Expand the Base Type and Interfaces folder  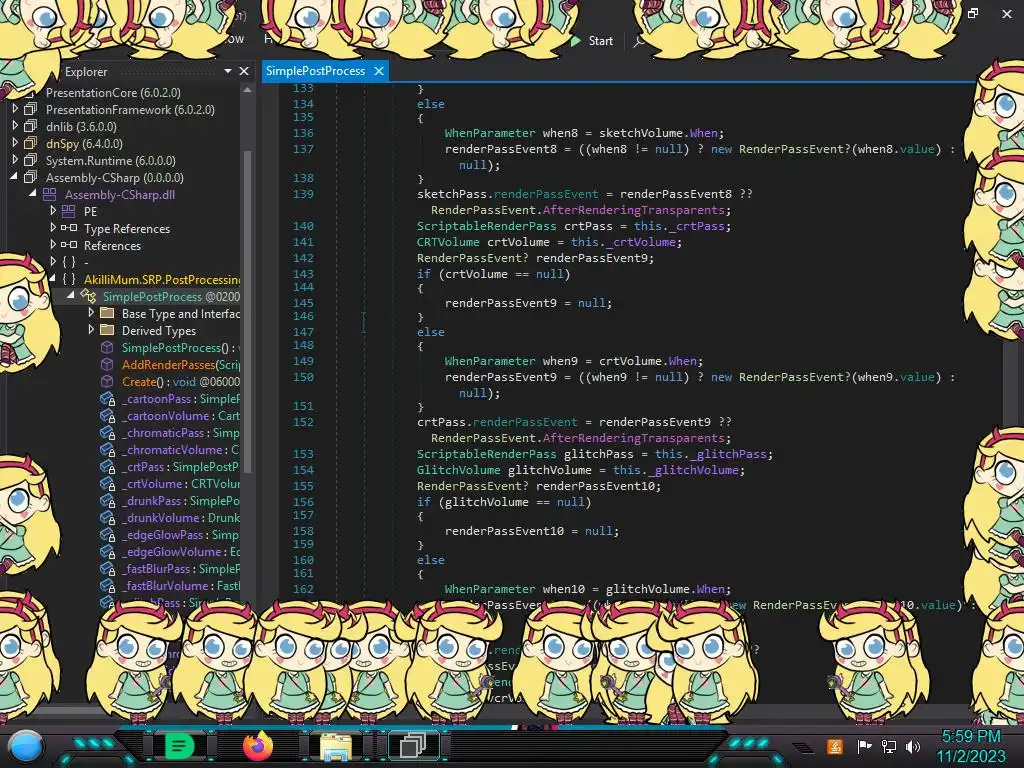click(x=91, y=313)
